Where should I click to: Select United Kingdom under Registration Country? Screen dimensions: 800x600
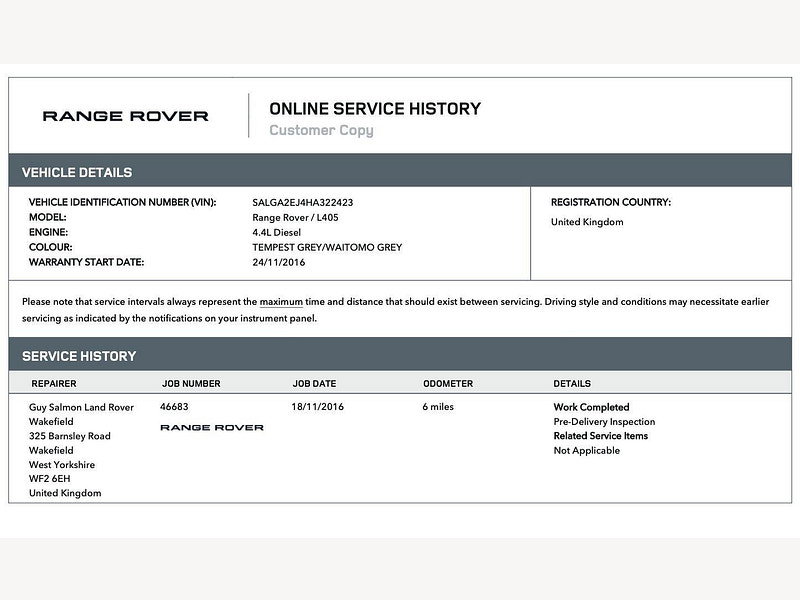tap(587, 222)
